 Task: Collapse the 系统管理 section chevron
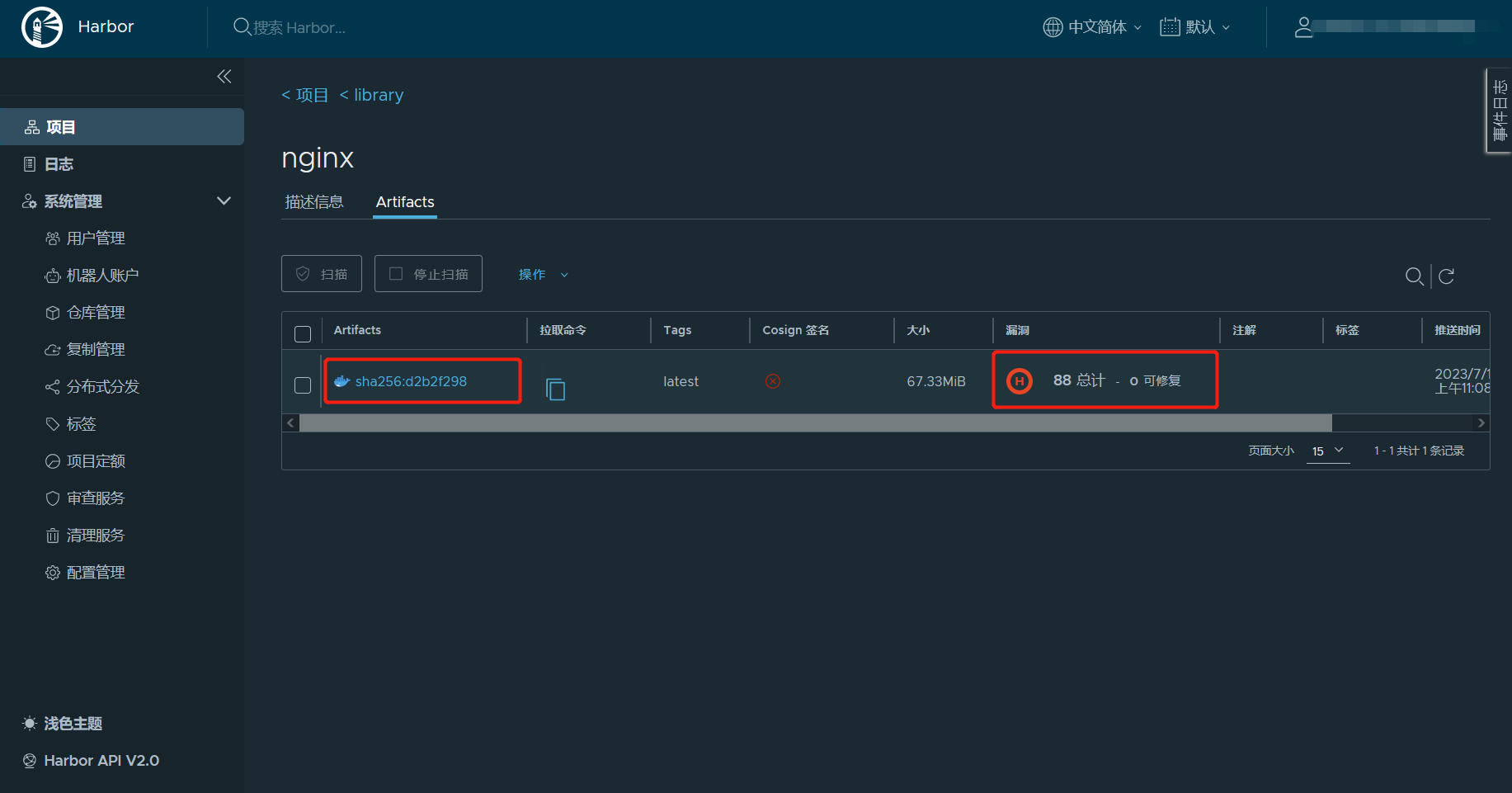[224, 201]
